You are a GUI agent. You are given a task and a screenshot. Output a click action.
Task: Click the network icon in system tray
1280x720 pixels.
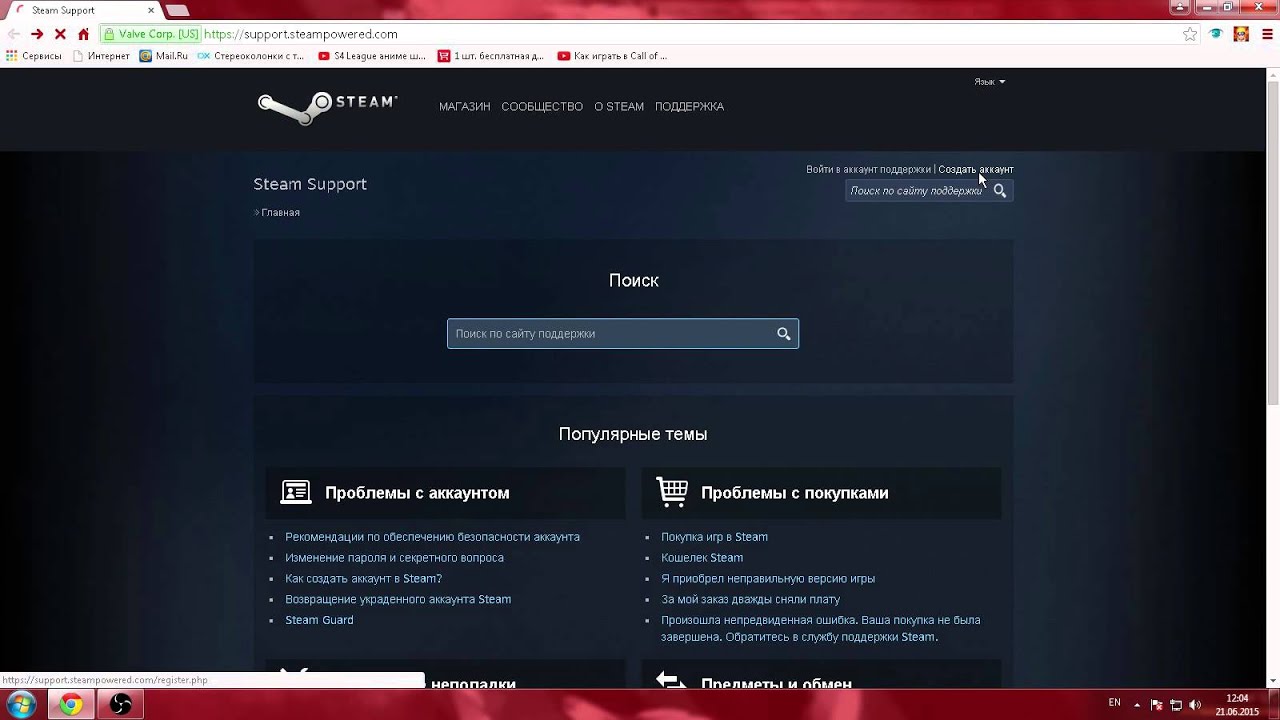(x=1176, y=705)
